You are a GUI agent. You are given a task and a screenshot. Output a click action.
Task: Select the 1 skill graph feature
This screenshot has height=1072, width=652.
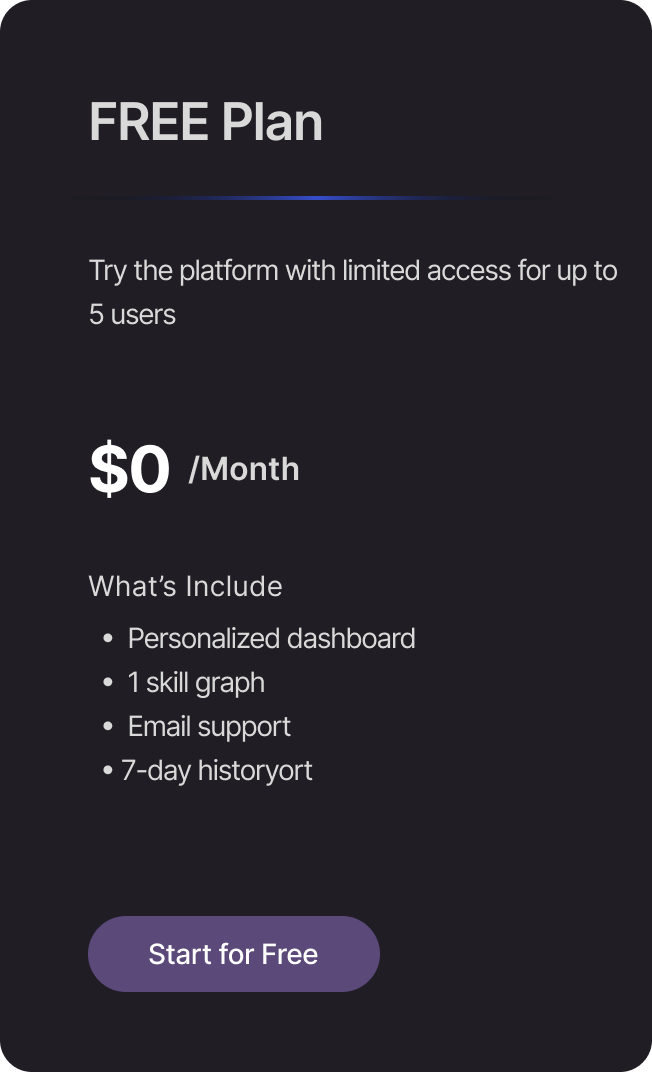(x=196, y=683)
